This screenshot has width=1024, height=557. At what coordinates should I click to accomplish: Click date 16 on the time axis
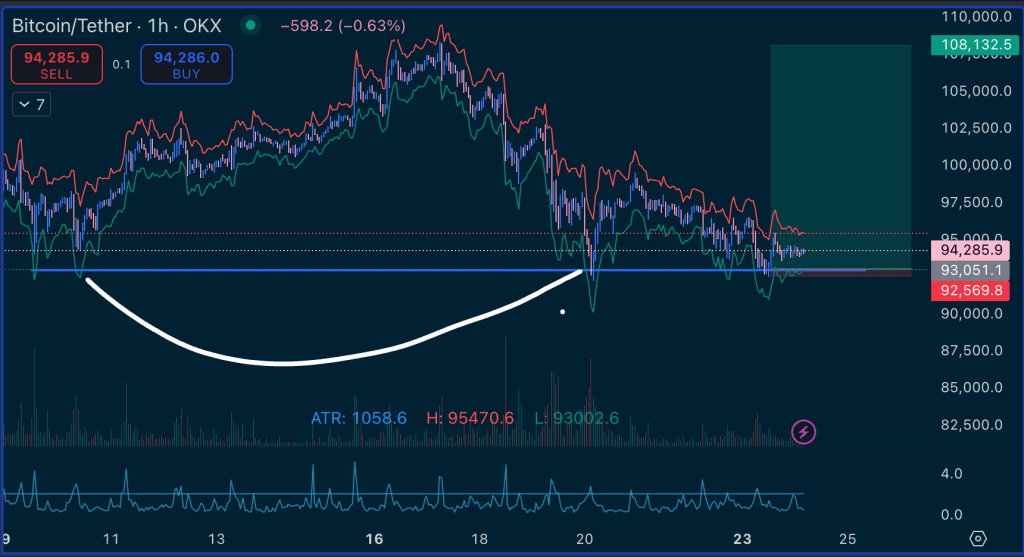[x=375, y=539]
